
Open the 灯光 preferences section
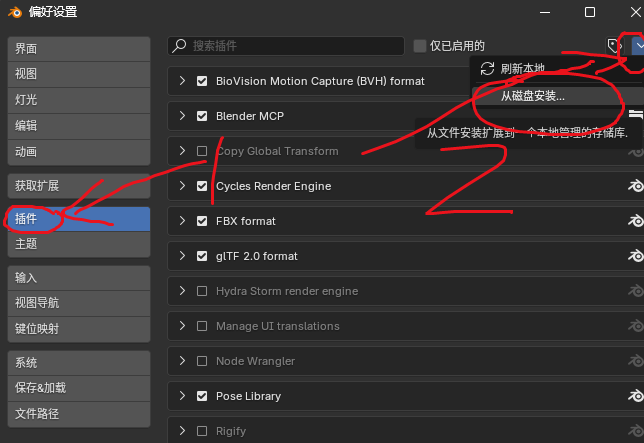pos(79,100)
